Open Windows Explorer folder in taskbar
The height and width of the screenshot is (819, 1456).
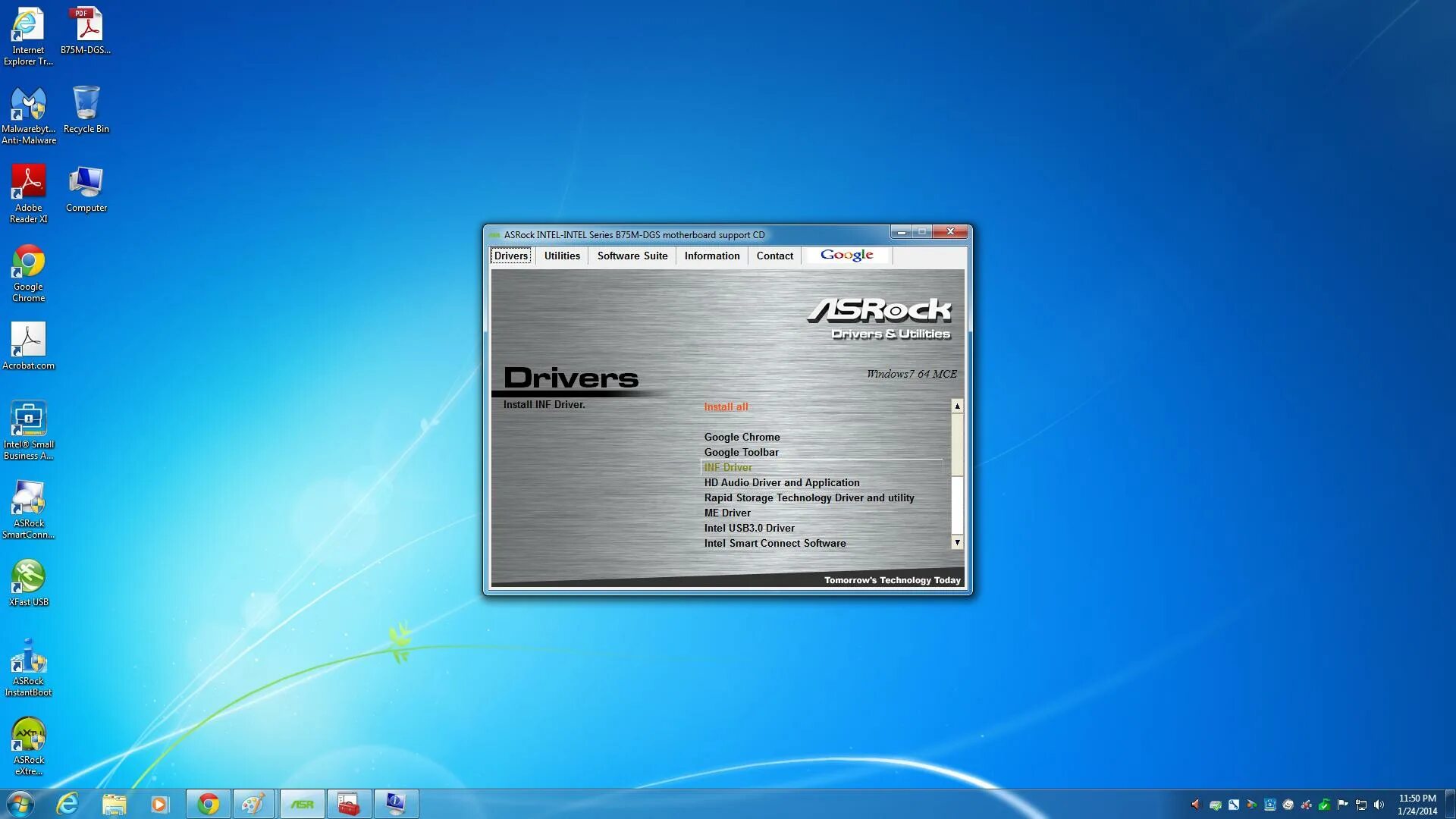114,804
